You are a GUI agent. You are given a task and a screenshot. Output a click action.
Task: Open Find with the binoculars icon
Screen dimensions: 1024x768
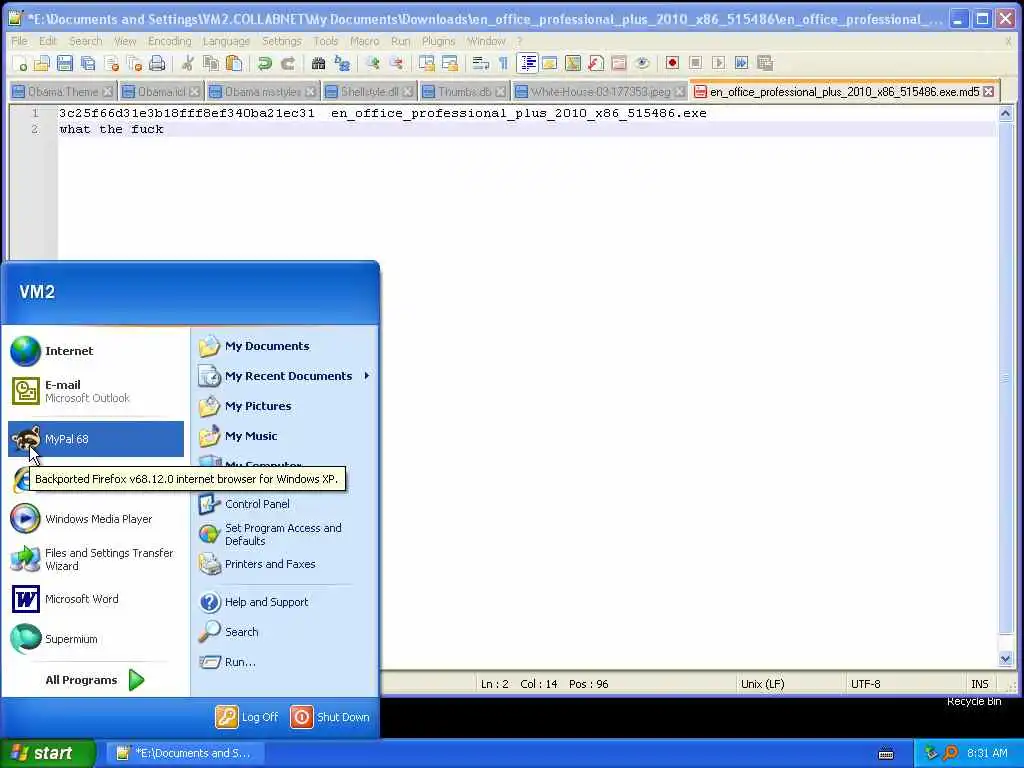pos(318,63)
